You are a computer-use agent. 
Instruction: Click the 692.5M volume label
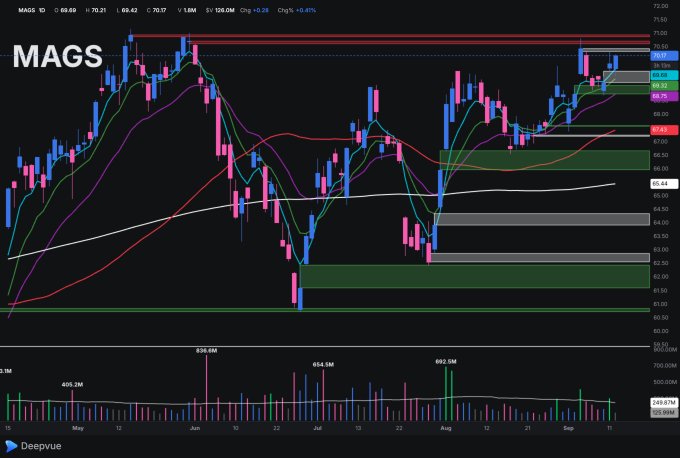pos(446,361)
